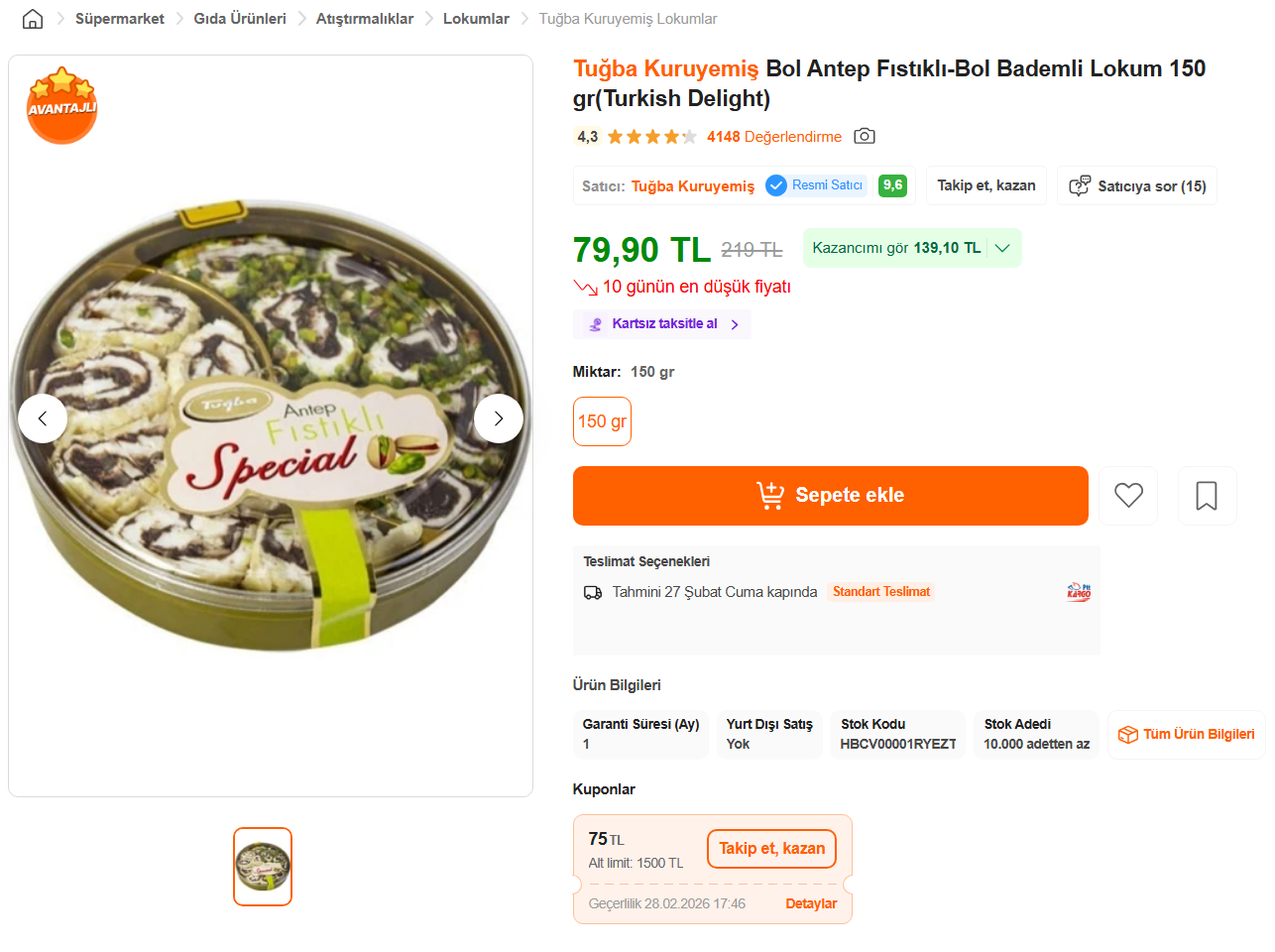Go to the home page icon
The image size is (1275, 952).
pos(33,19)
